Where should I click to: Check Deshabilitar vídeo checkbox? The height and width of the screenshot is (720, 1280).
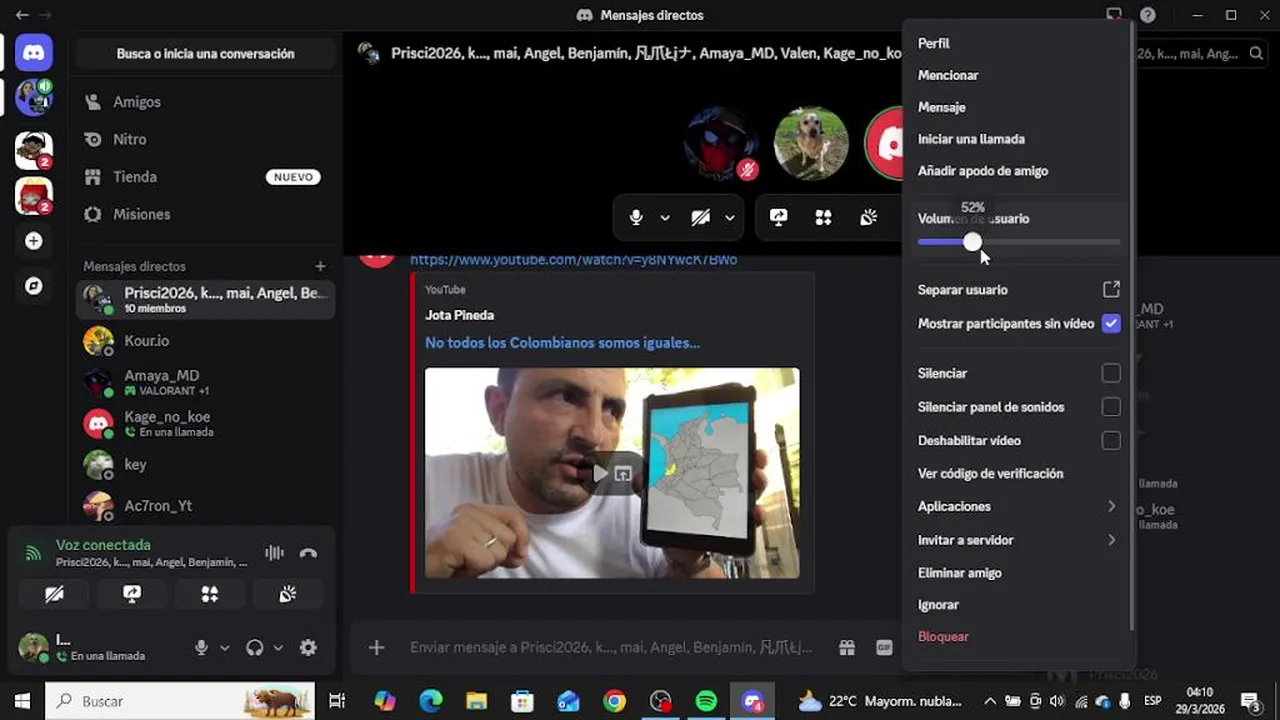tap(1111, 440)
